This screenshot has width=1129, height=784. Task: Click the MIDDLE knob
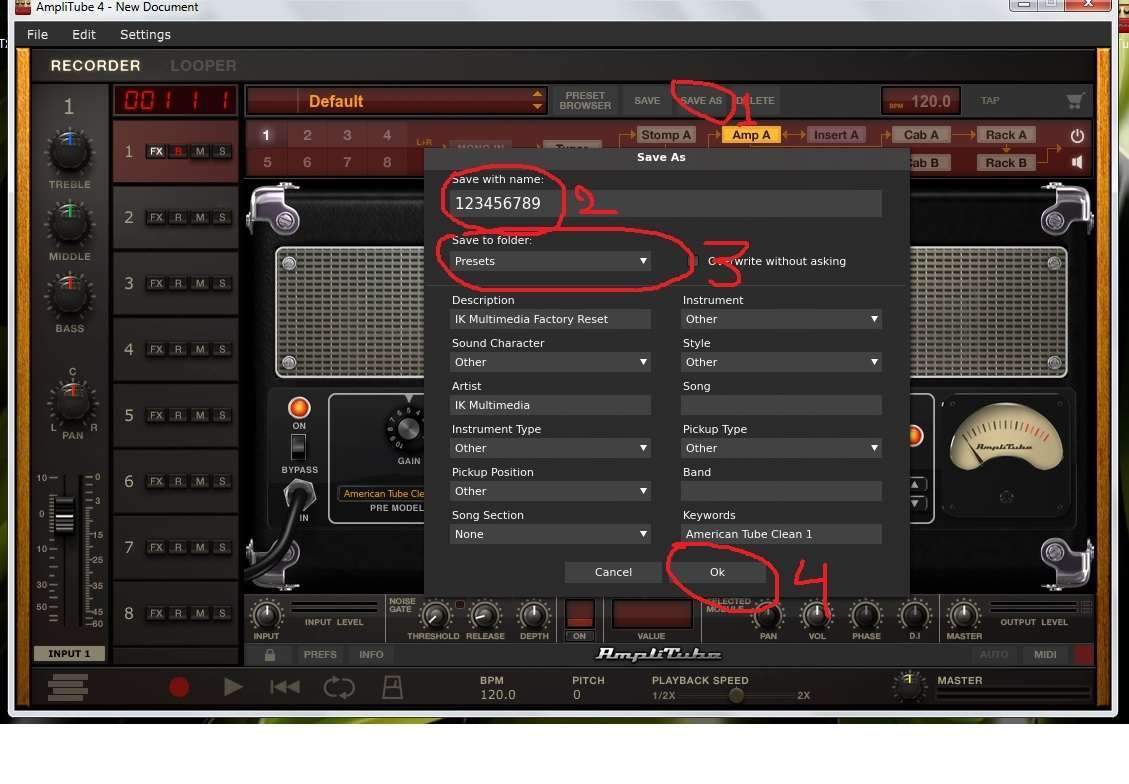[70, 223]
